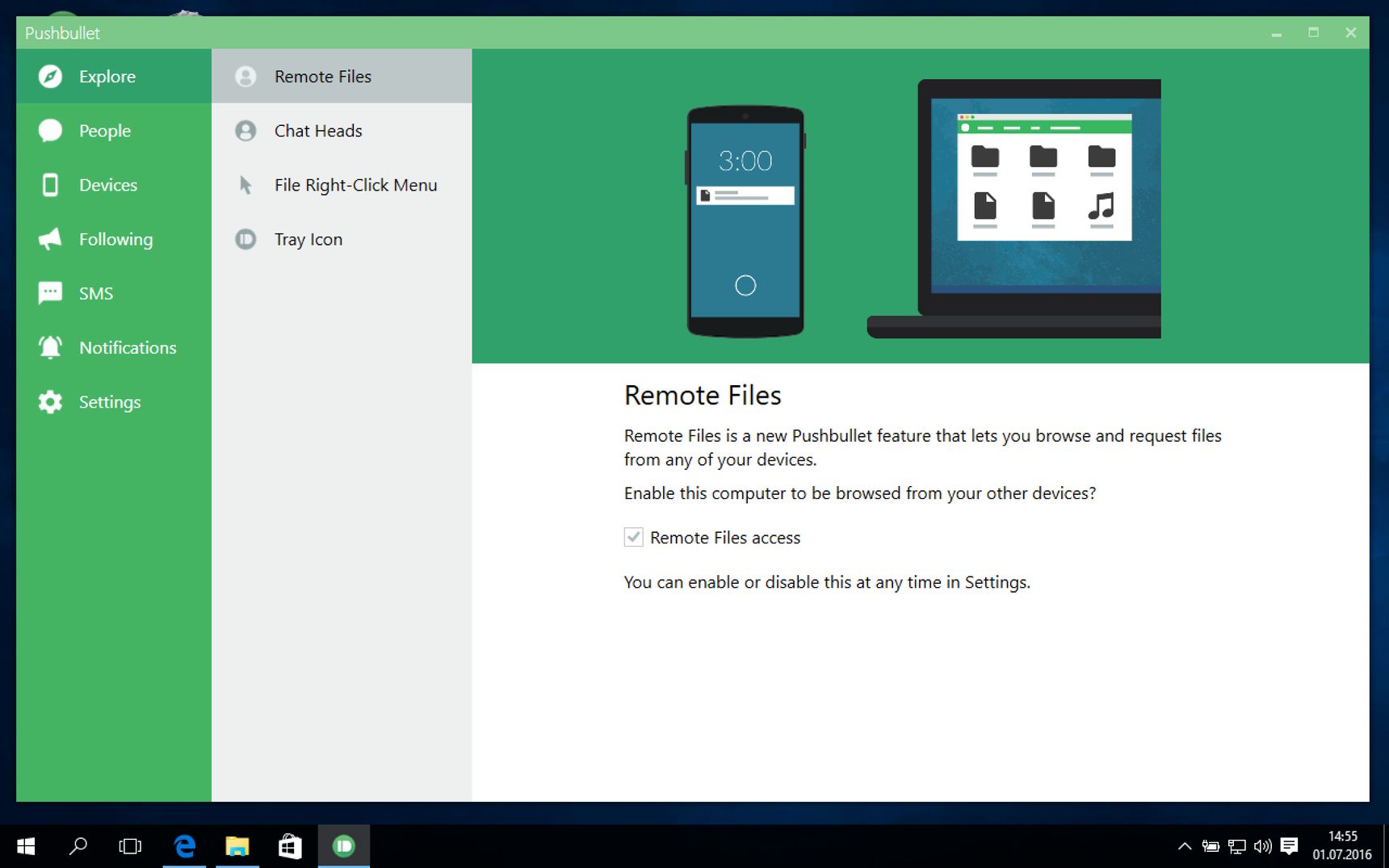1389x868 pixels.
Task: Go to the People section
Action: (114, 130)
